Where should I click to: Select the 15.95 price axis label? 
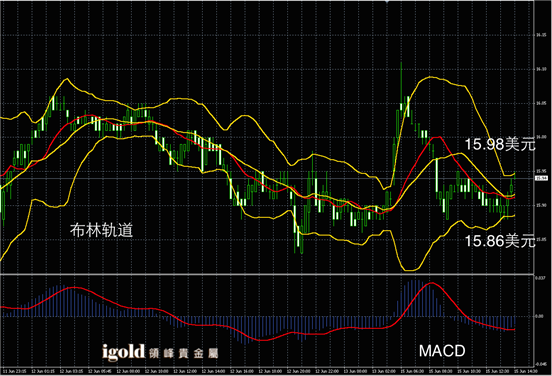[541, 171]
